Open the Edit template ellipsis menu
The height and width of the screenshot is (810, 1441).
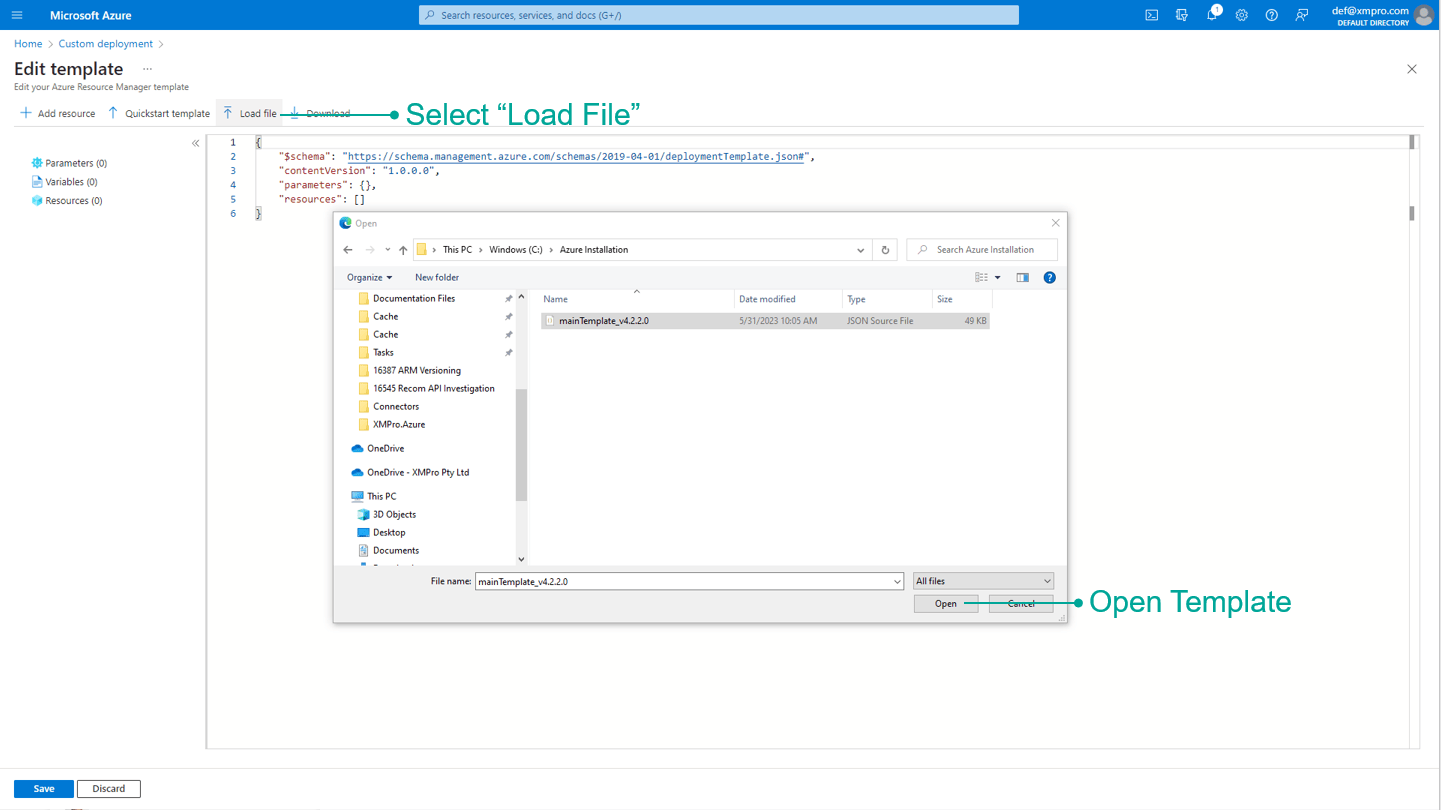(147, 69)
